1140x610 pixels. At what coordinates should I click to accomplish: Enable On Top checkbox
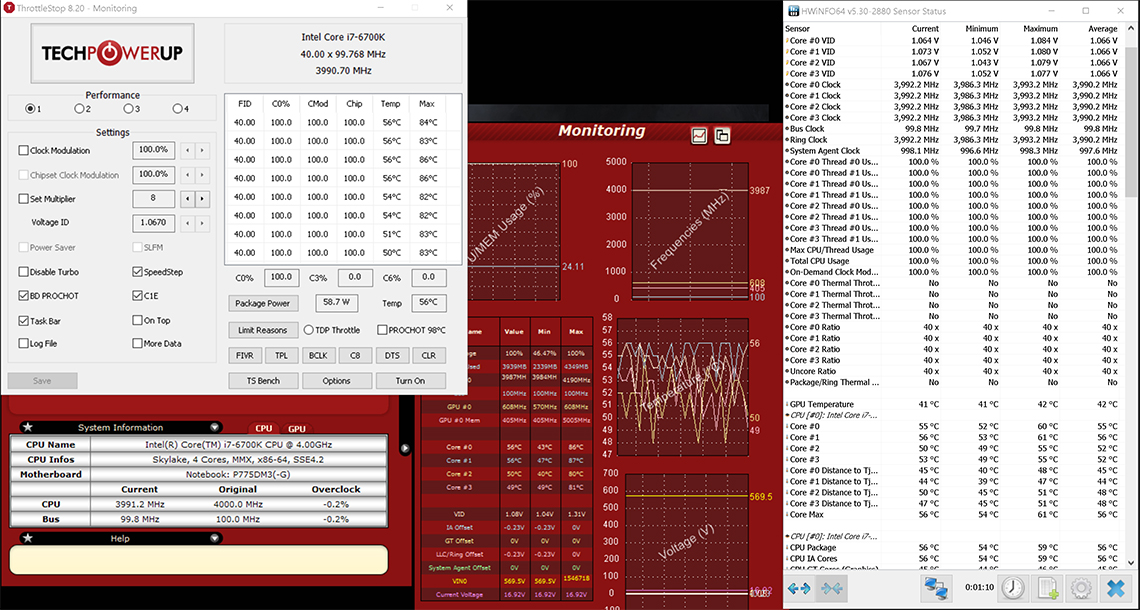pyautogui.click(x=137, y=321)
